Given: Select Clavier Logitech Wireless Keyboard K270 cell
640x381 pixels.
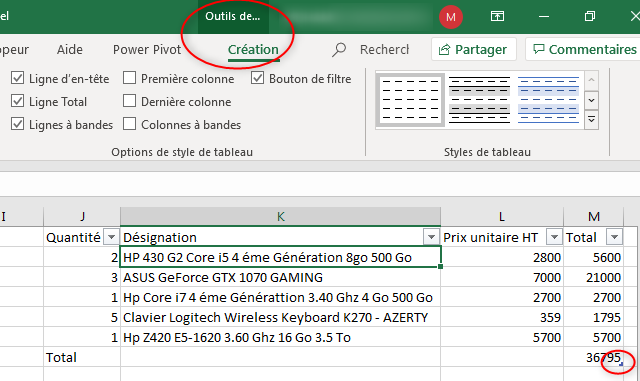Looking at the screenshot, I should [280, 317].
